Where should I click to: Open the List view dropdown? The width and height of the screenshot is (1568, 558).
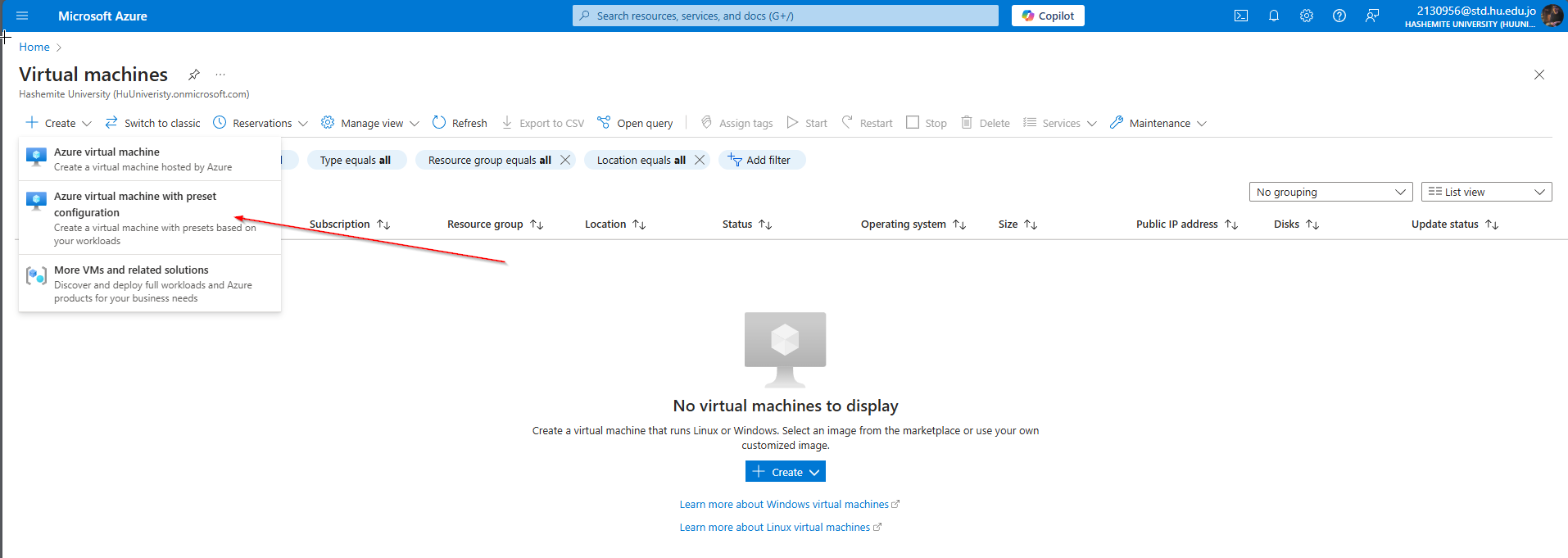1486,192
